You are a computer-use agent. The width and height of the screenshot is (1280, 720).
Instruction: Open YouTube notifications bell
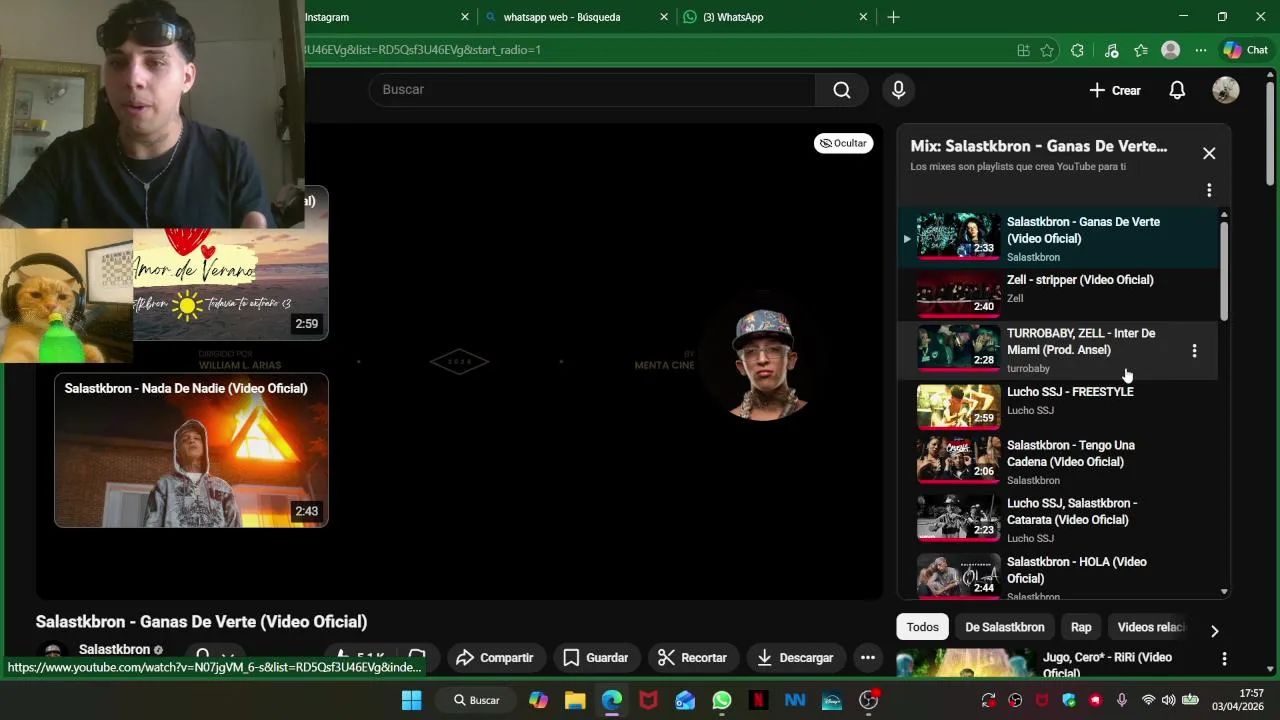(x=1177, y=90)
